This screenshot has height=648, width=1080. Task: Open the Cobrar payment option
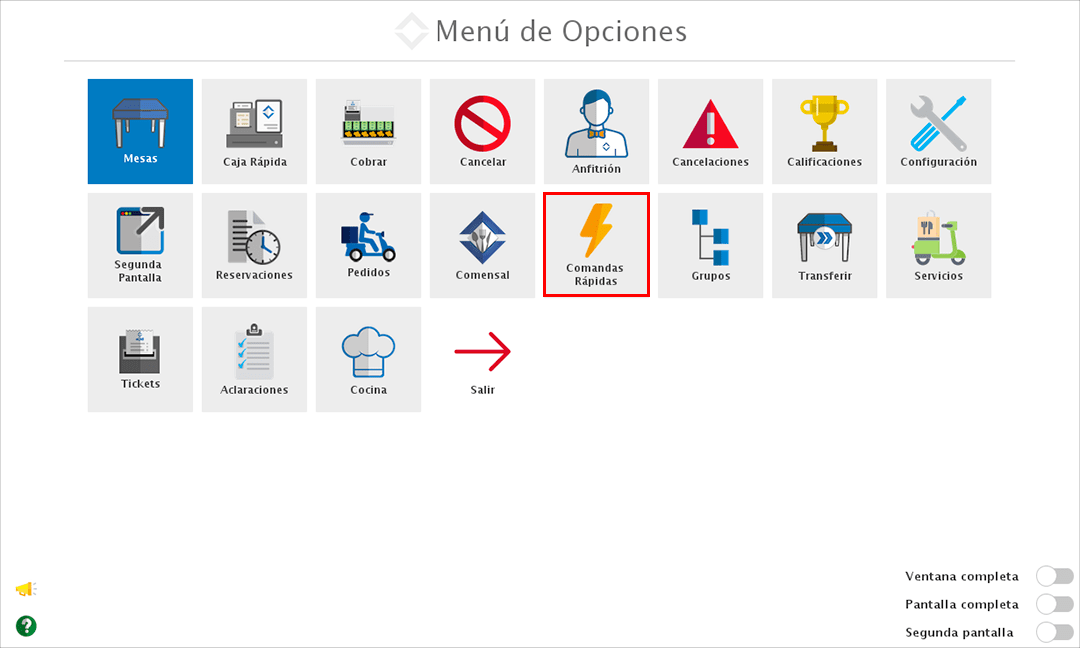pos(368,131)
